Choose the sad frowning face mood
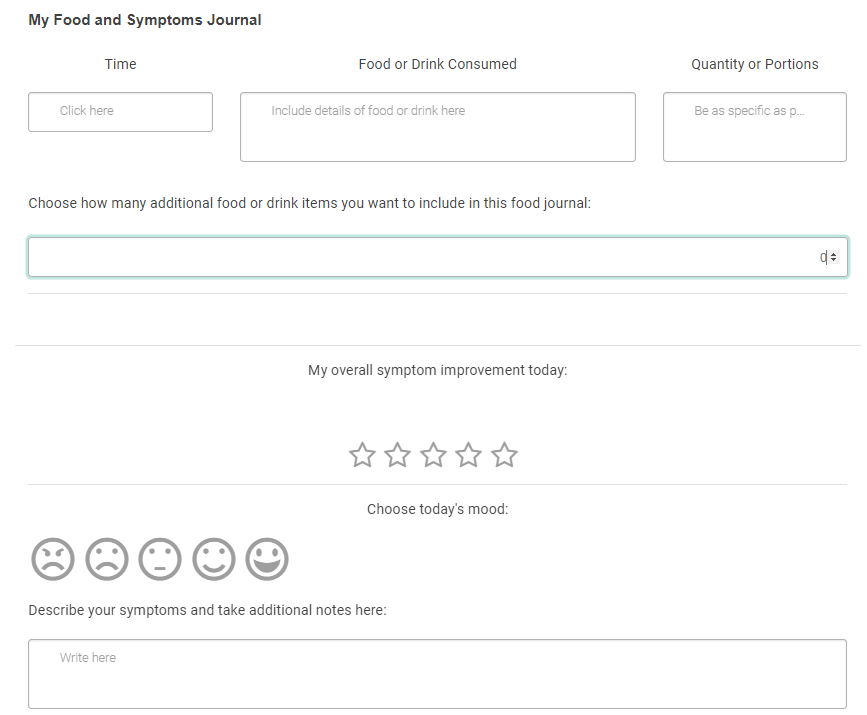The height and width of the screenshot is (715, 867). tap(107, 559)
